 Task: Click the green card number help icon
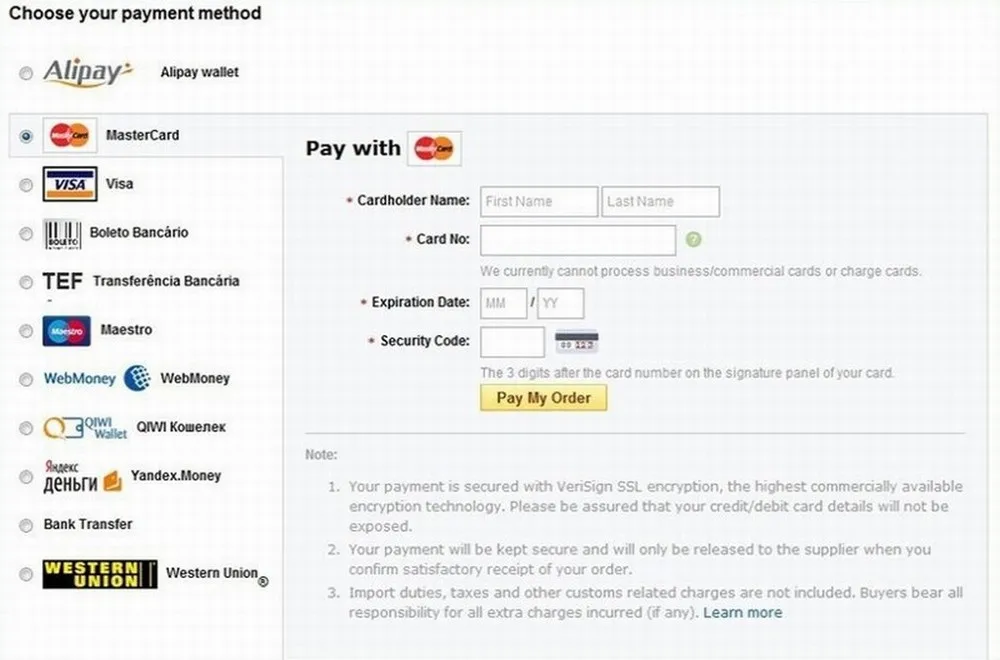click(693, 239)
